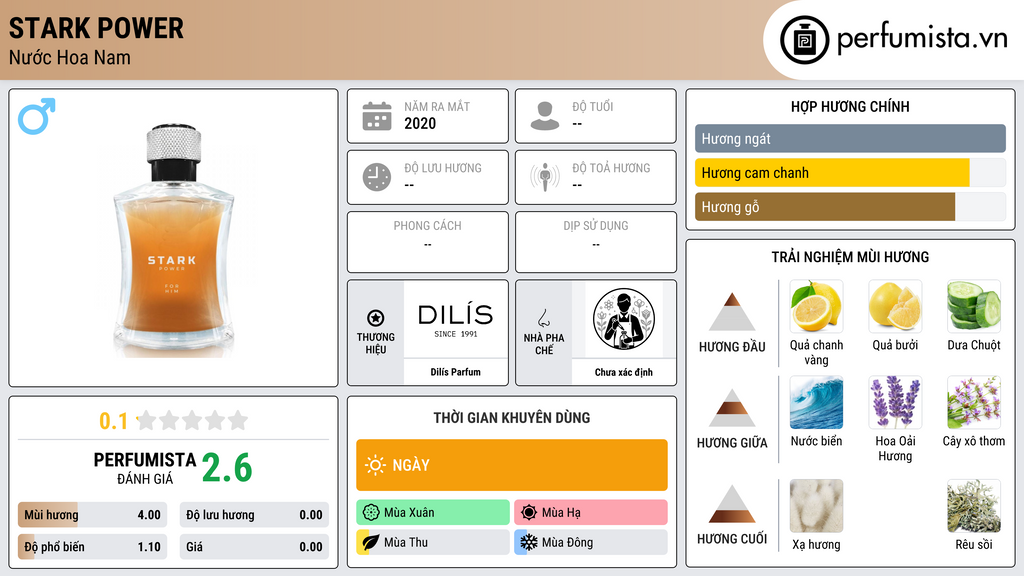Open the perfumer illustration above Chưa xác định
The image size is (1024, 576).
pos(624,320)
